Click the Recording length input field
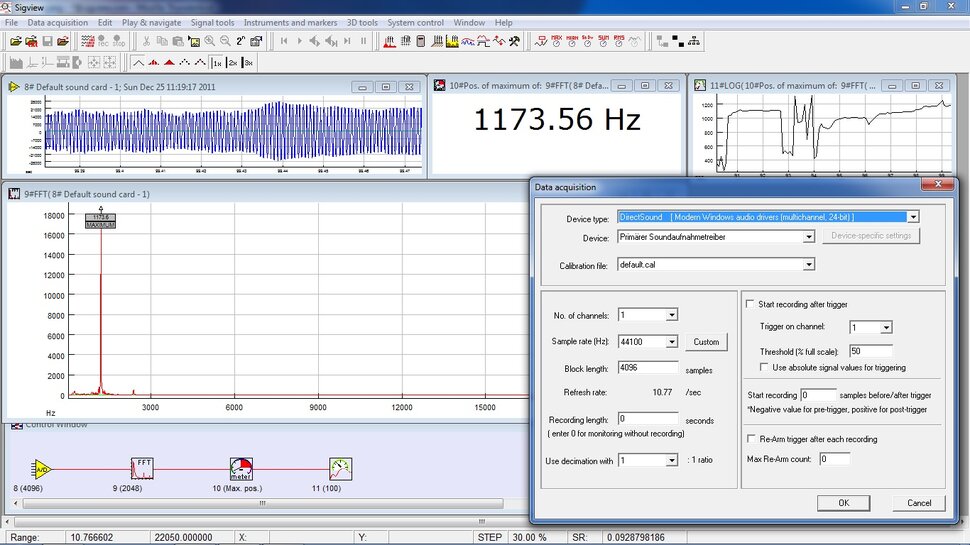 point(648,419)
